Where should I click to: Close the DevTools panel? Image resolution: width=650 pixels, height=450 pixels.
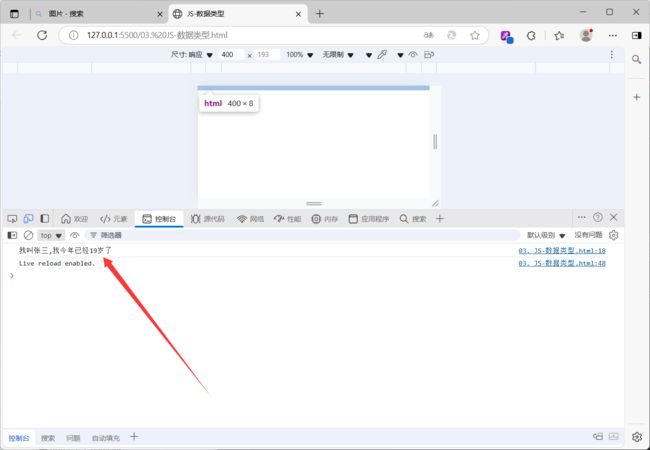coord(614,217)
